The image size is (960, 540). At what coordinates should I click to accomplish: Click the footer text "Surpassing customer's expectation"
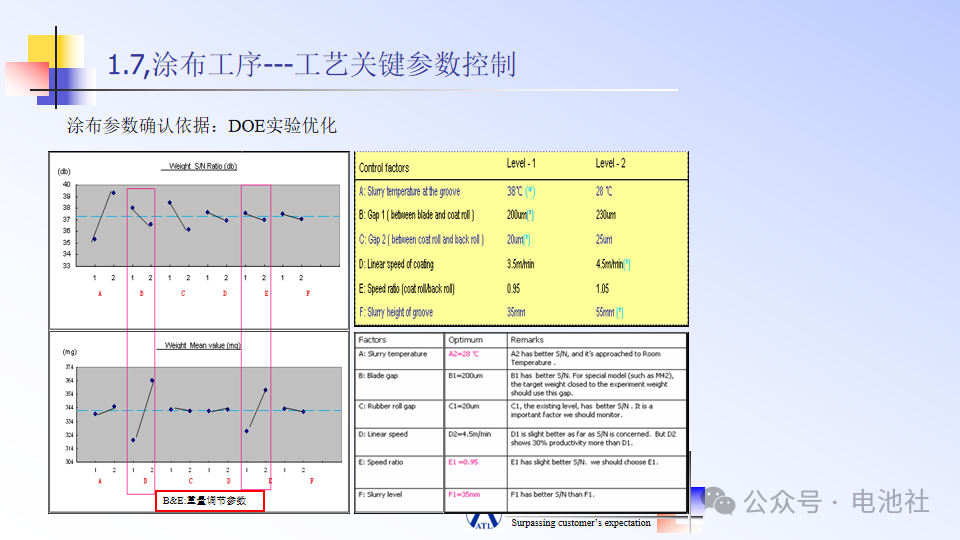581,523
